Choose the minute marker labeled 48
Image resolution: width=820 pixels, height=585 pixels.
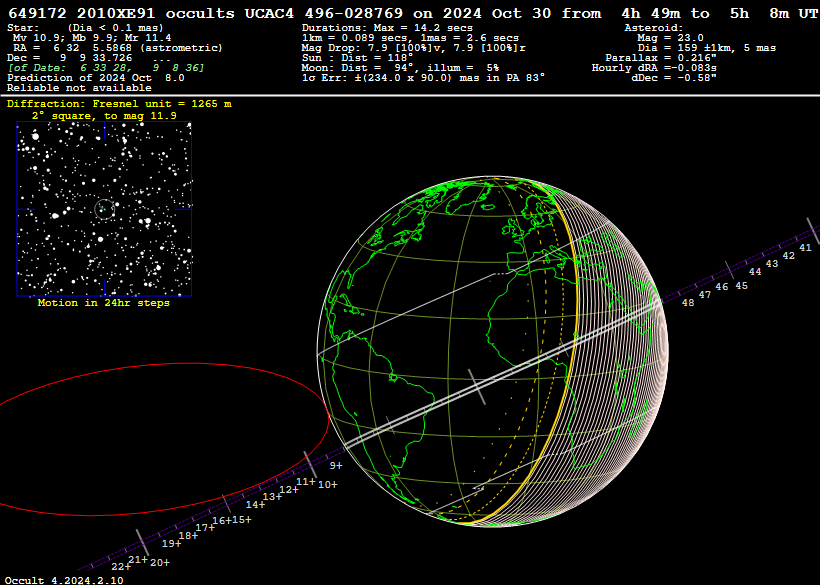pos(688,303)
